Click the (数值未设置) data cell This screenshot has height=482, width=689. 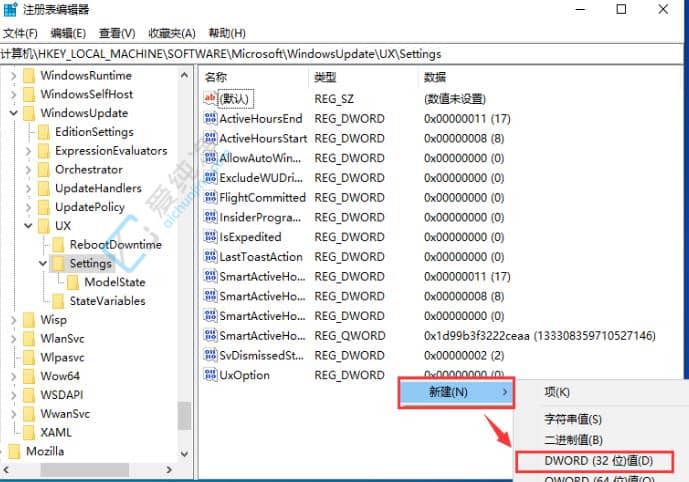455,99
